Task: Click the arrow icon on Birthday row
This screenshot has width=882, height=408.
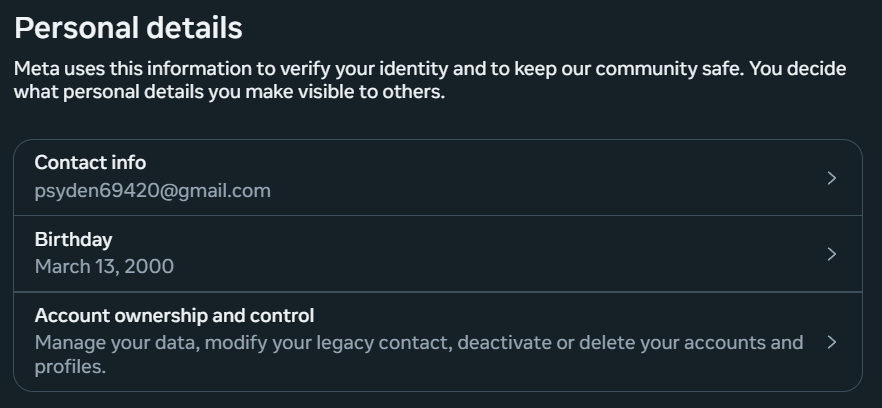Action: (x=832, y=254)
